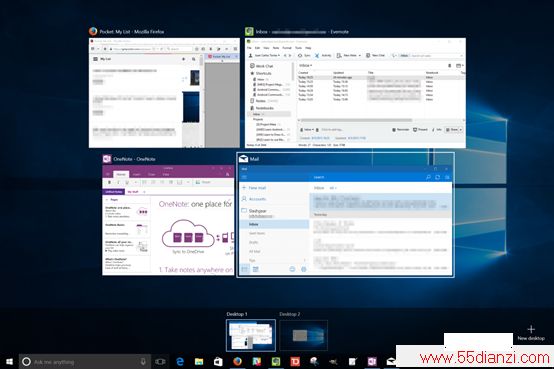Switch to the Home tab in OneNote

click(121, 175)
